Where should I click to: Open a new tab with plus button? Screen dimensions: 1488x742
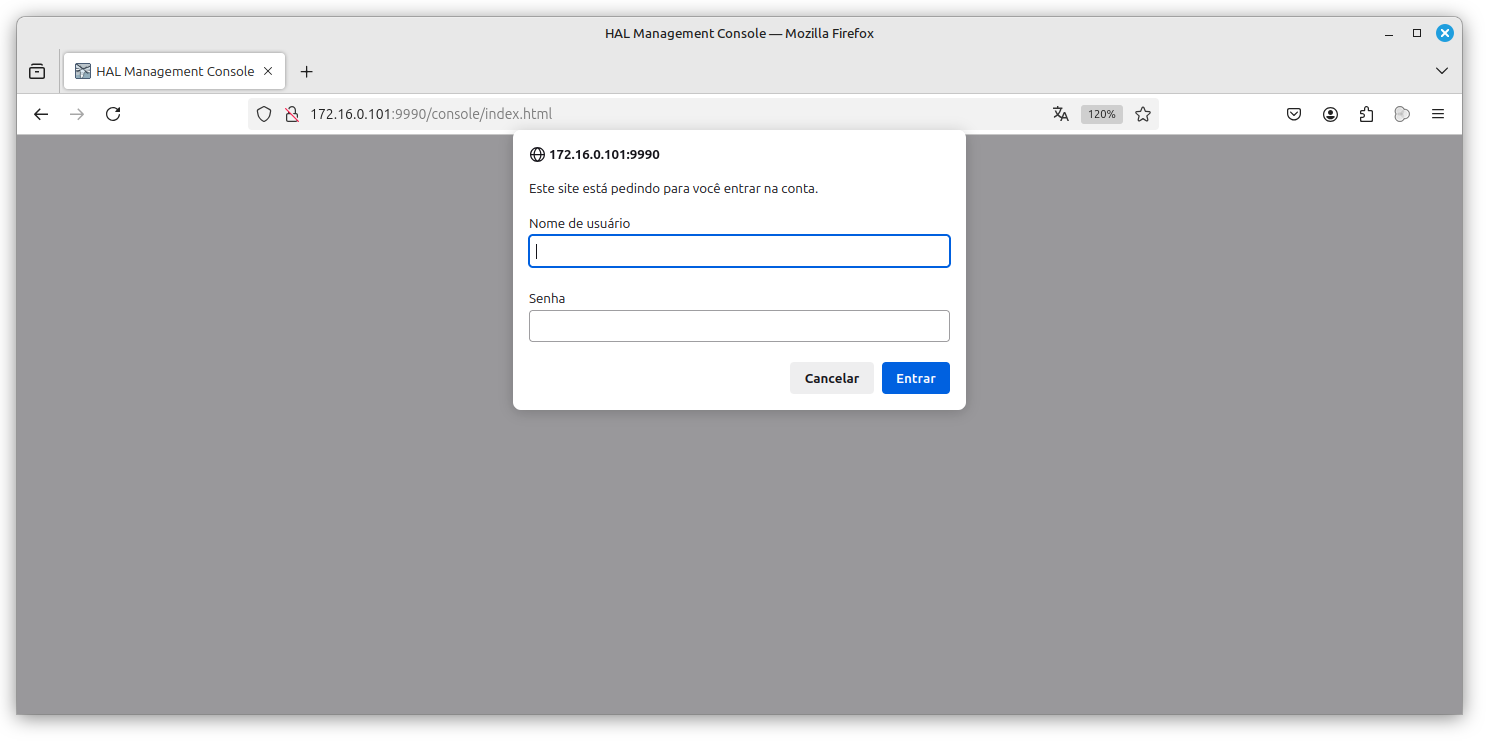(x=307, y=71)
